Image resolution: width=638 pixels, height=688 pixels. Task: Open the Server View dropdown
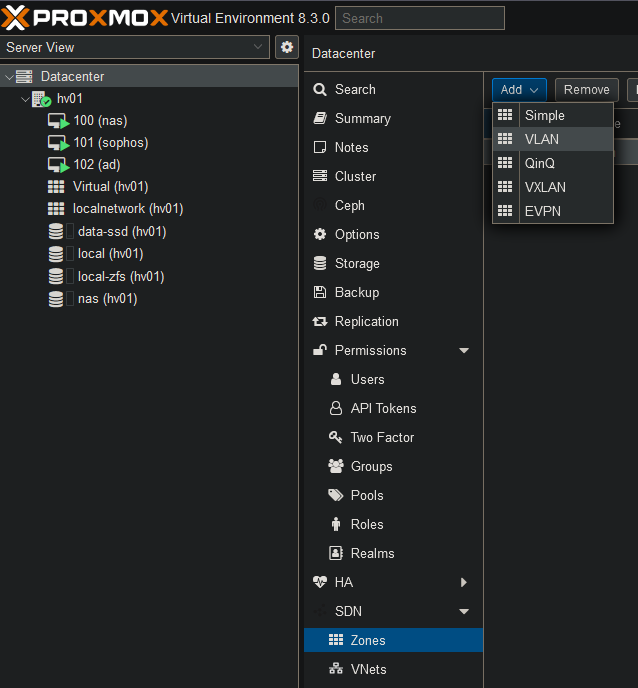click(x=136, y=47)
